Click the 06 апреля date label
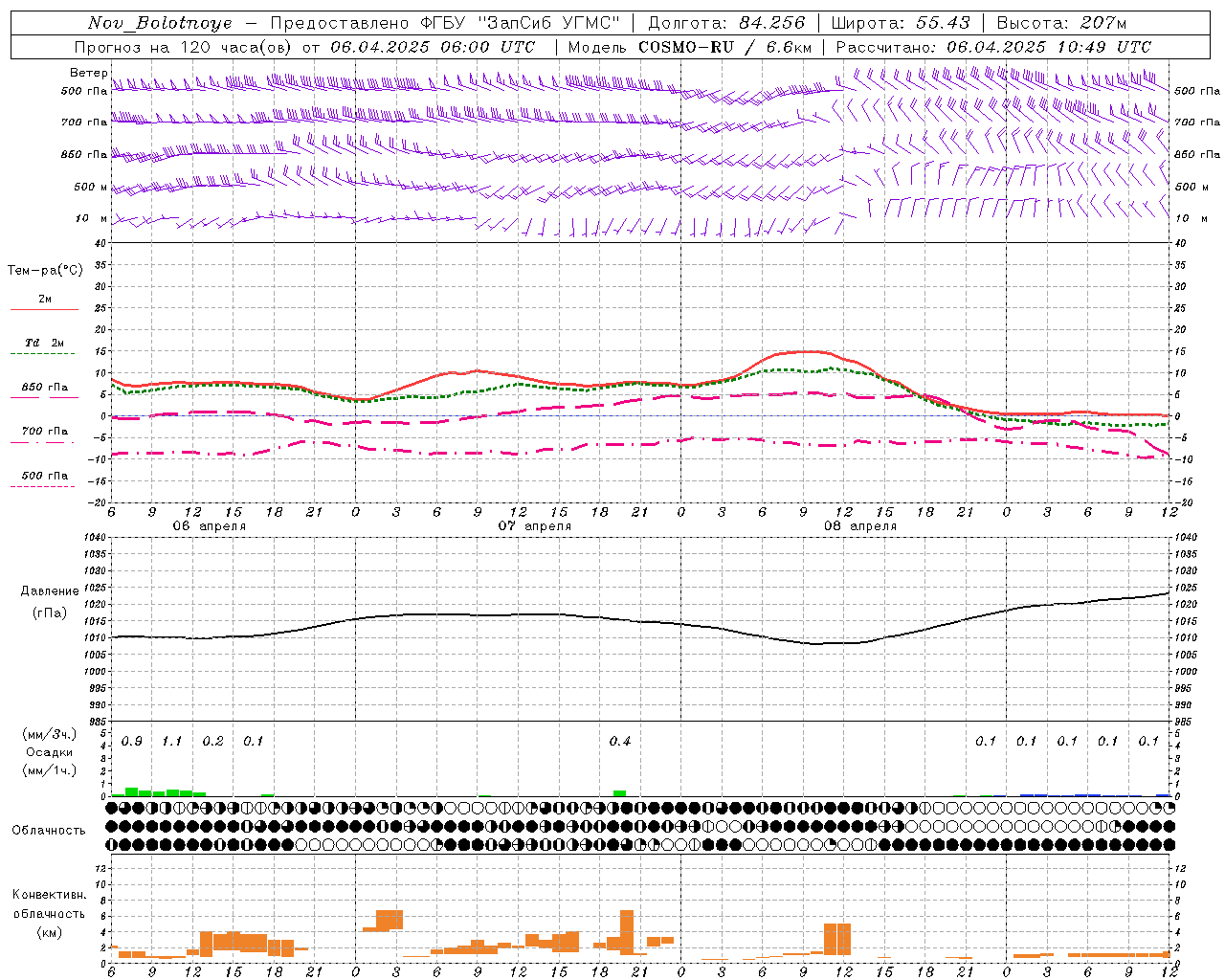Screen dimensions: 1225x980 pyautogui.click(x=209, y=526)
